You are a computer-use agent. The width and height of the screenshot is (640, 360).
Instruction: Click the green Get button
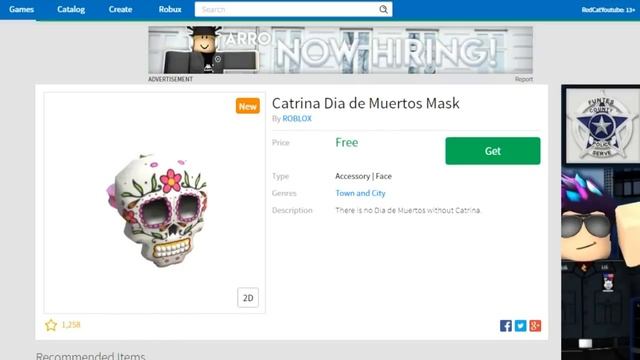493,151
